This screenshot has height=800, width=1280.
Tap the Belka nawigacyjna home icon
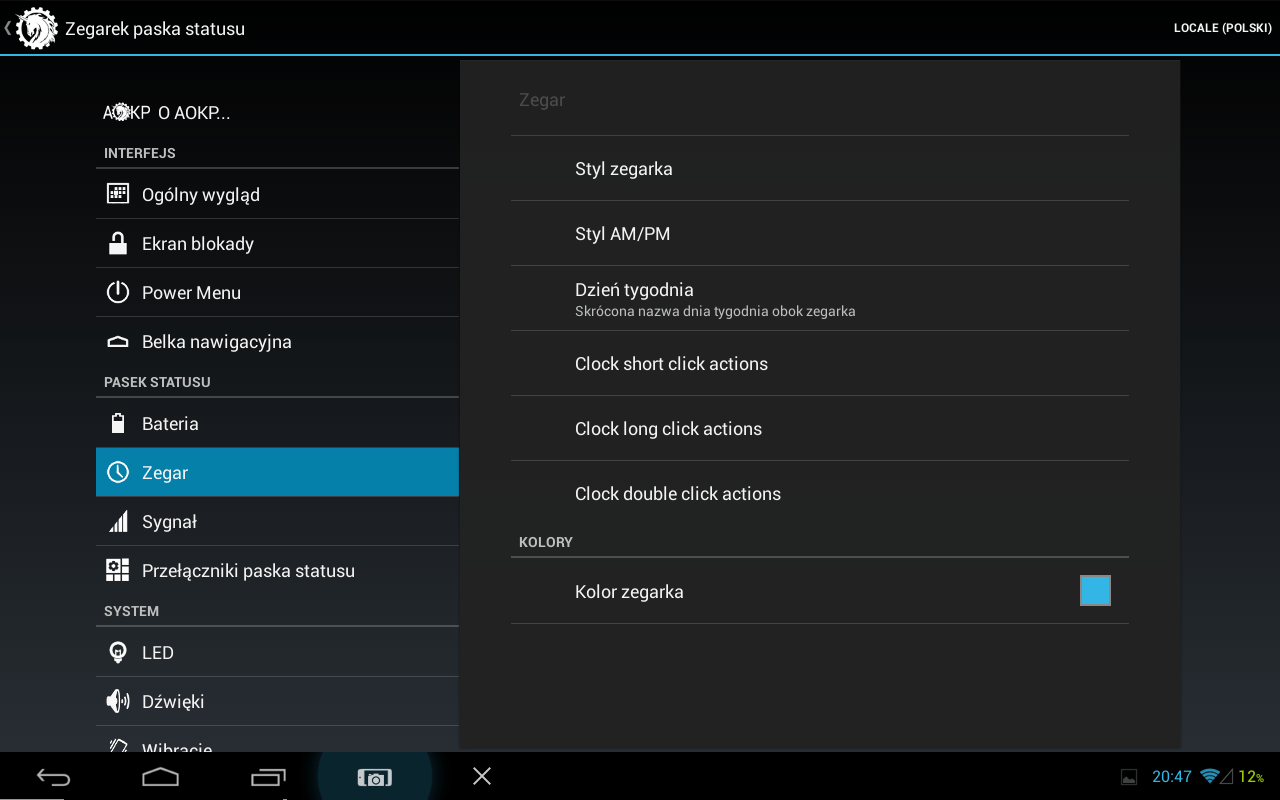coord(118,342)
